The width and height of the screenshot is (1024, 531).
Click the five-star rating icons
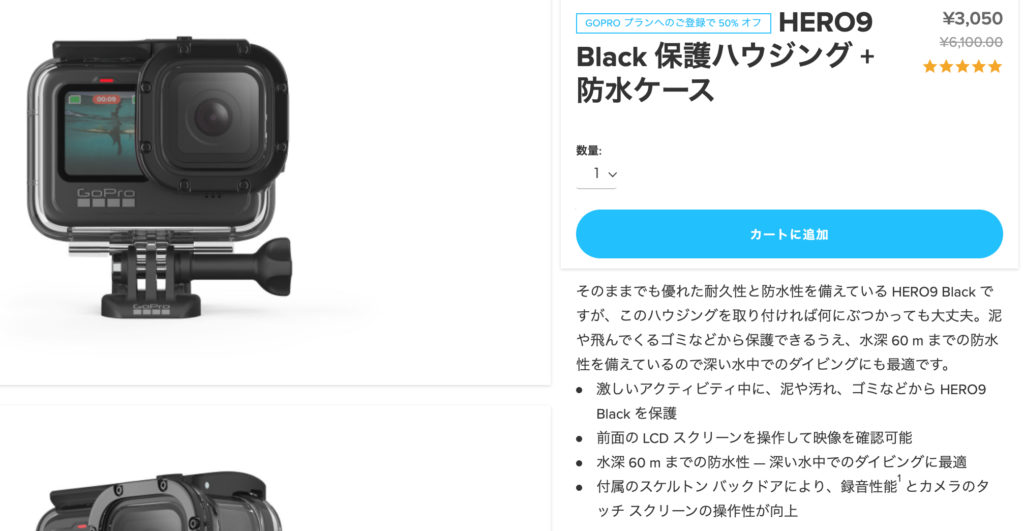(962, 66)
